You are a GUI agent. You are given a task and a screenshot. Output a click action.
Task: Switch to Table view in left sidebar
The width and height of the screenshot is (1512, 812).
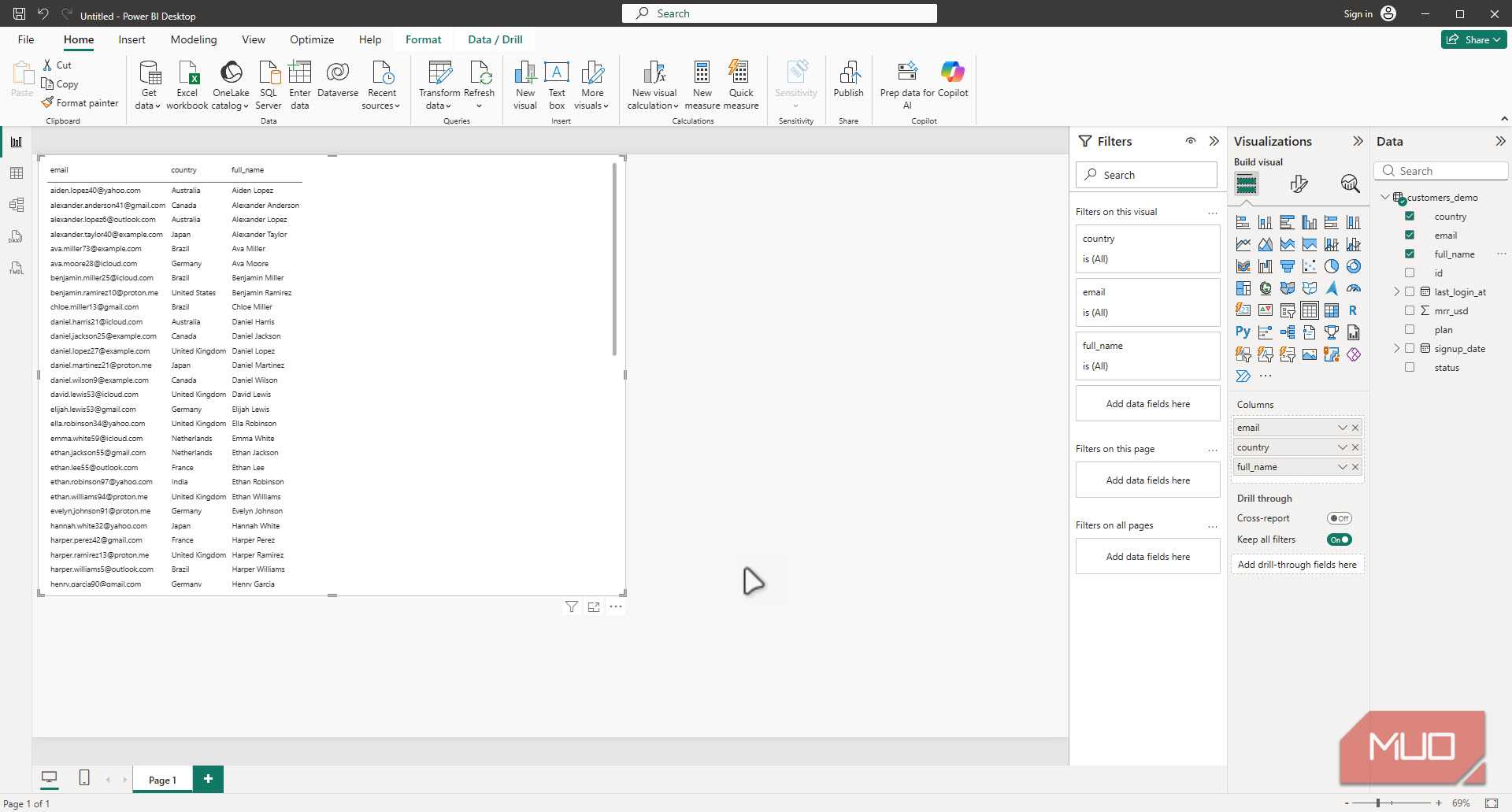[x=16, y=173]
